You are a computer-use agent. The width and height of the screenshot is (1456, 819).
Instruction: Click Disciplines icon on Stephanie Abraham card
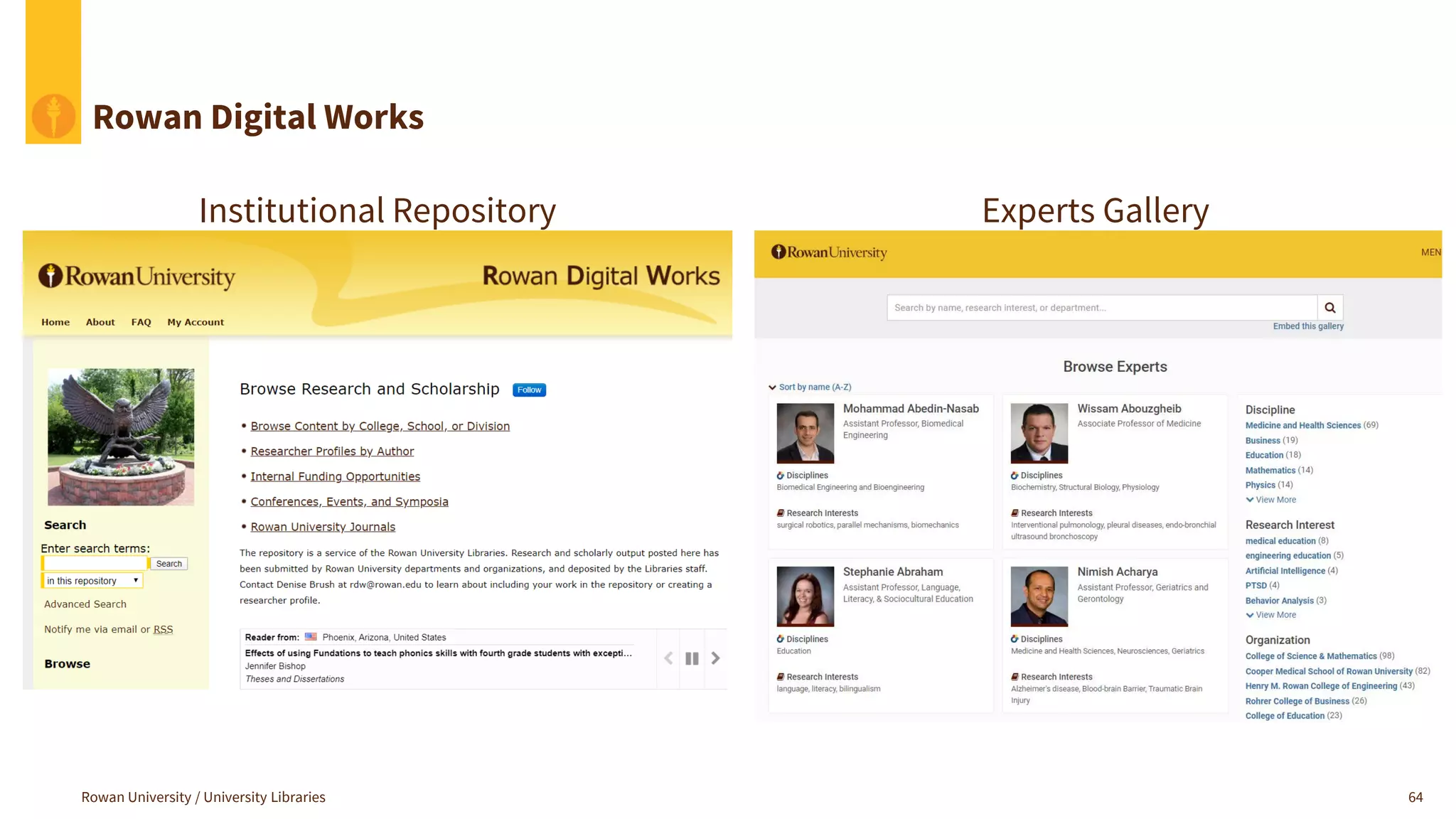pyautogui.click(x=780, y=639)
